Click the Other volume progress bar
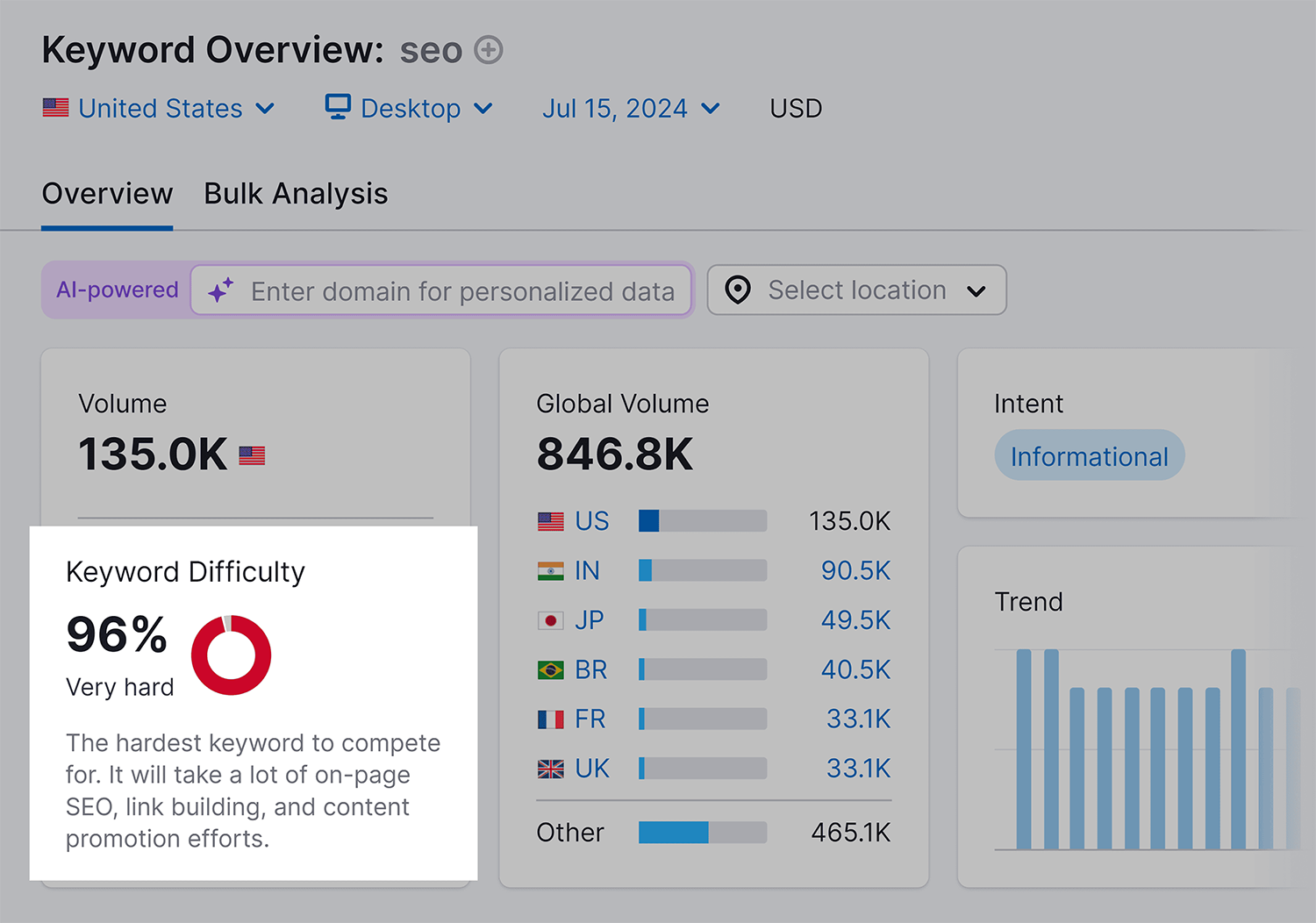The image size is (1316, 923). [x=703, y=833]
